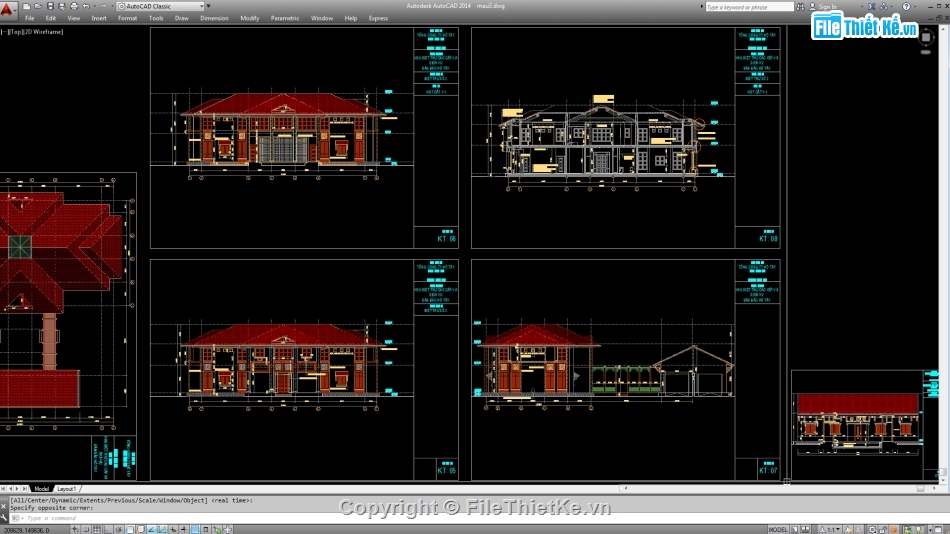This screenshot has width=950, height=534.
Task: Open the Tools menu
Action: coord(156,18)
